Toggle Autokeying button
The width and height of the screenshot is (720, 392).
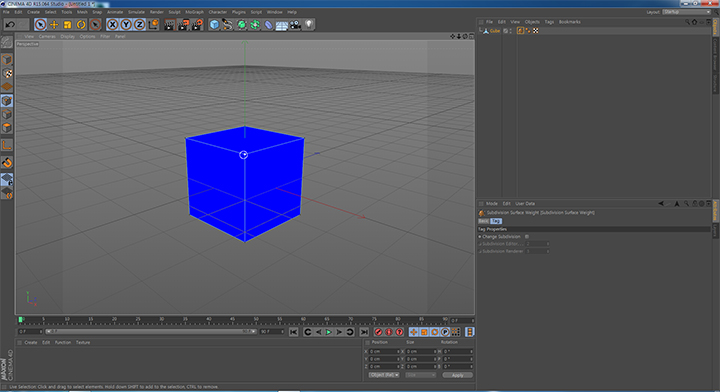[388, 332]
